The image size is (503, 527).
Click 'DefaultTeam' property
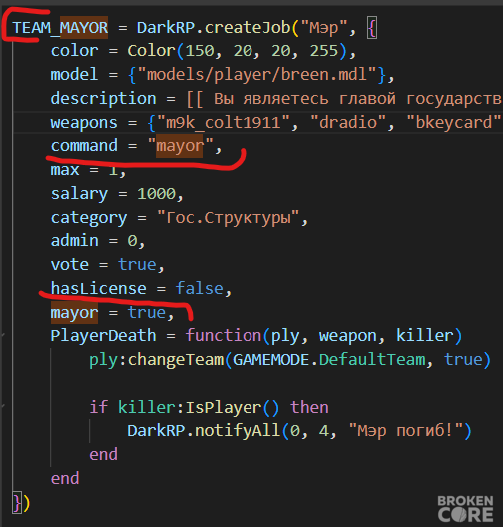click(x=372, y=360)
